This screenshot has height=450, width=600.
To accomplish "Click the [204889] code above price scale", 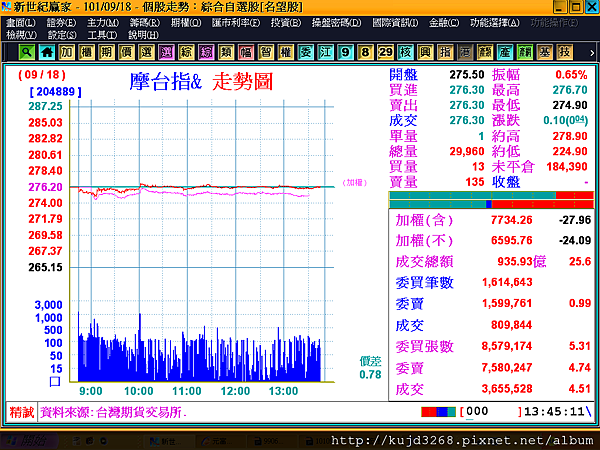I will pos(55,92).
